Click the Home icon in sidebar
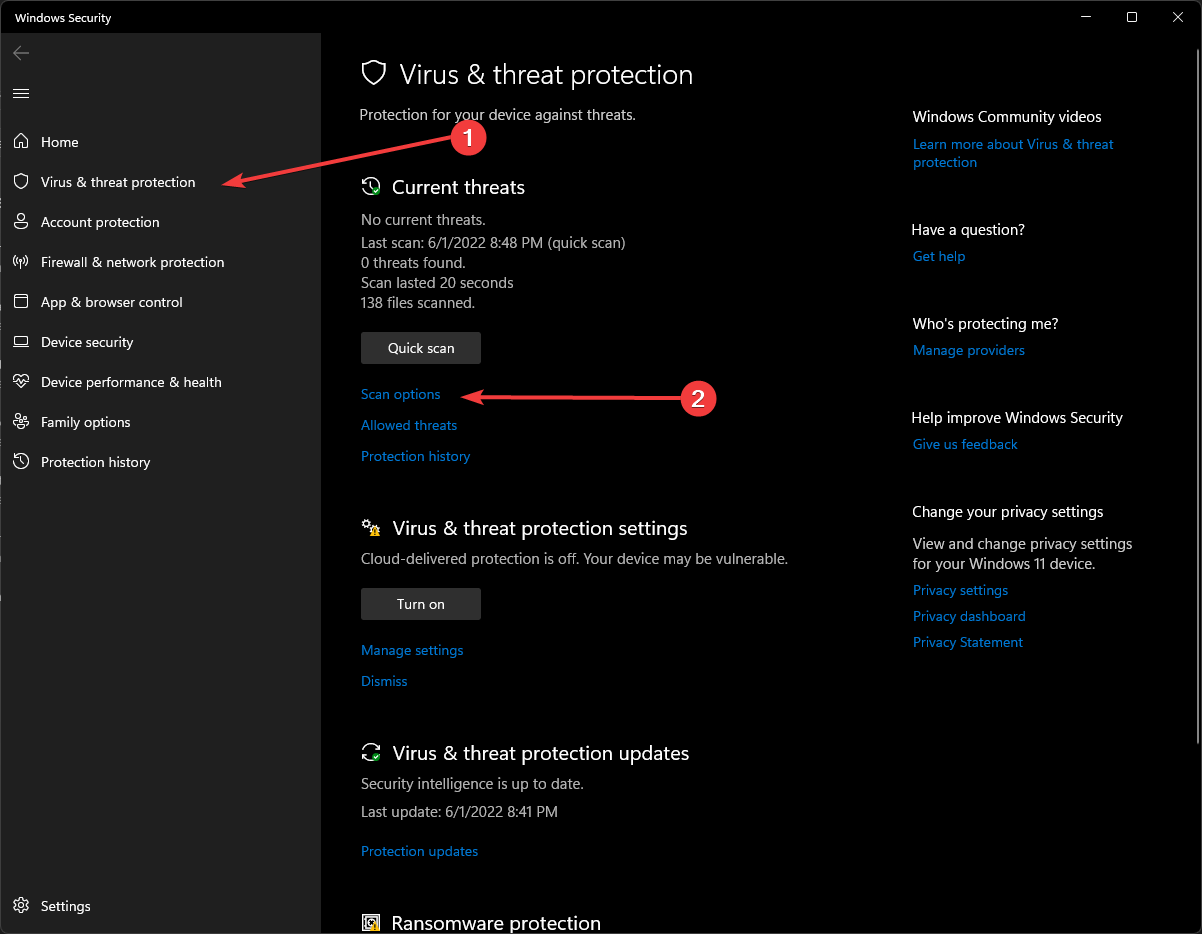This screenshot has width=1202, height=934. click(21, 142)
